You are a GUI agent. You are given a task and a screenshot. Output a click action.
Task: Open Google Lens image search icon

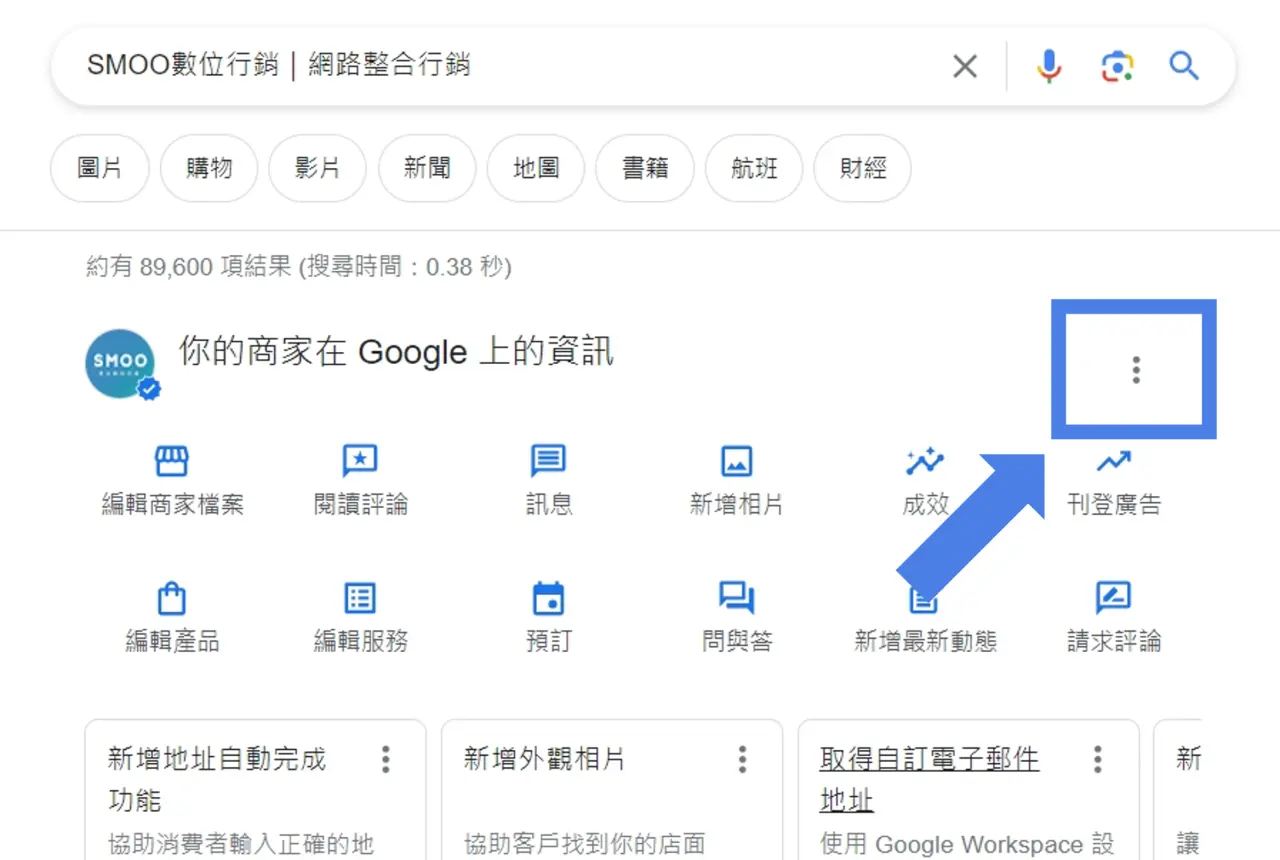pyautogui.click(x=1117, y=67)
